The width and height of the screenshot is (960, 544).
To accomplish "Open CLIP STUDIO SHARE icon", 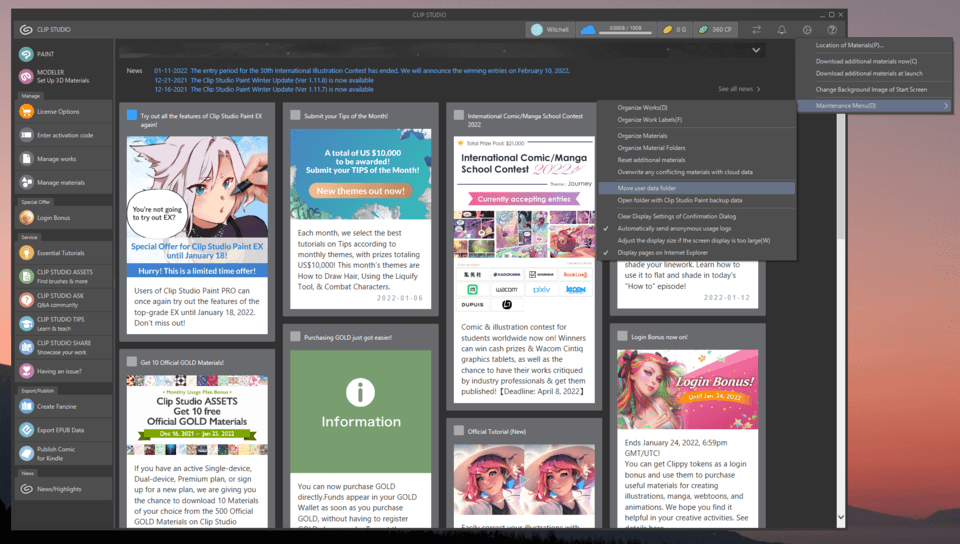I will pyautogui.click(x=26, y=348).
